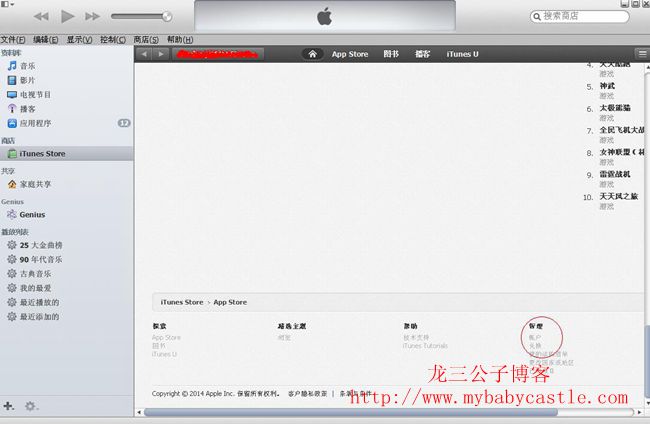Click the footer 技术支持 support link
The image size is (650, 424).
pos(416,337)
